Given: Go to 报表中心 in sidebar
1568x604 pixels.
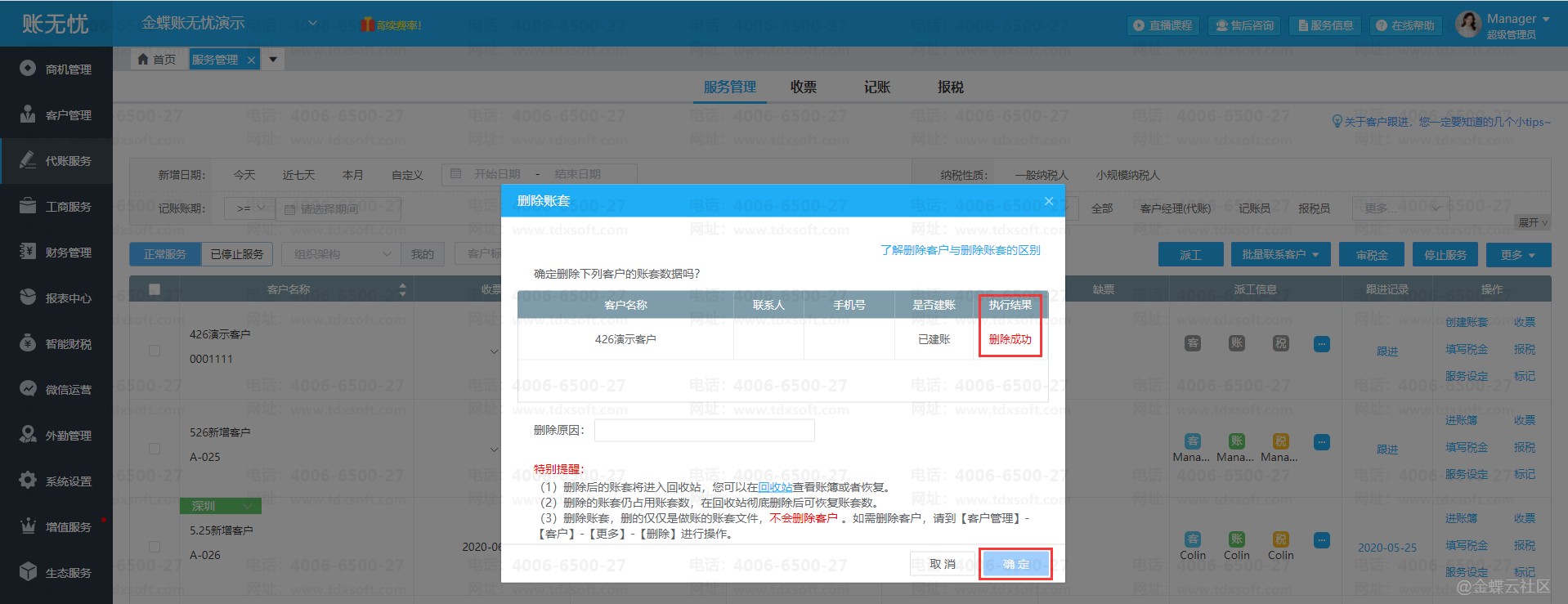Looking at the screenshot, I should tap(56, 298).
